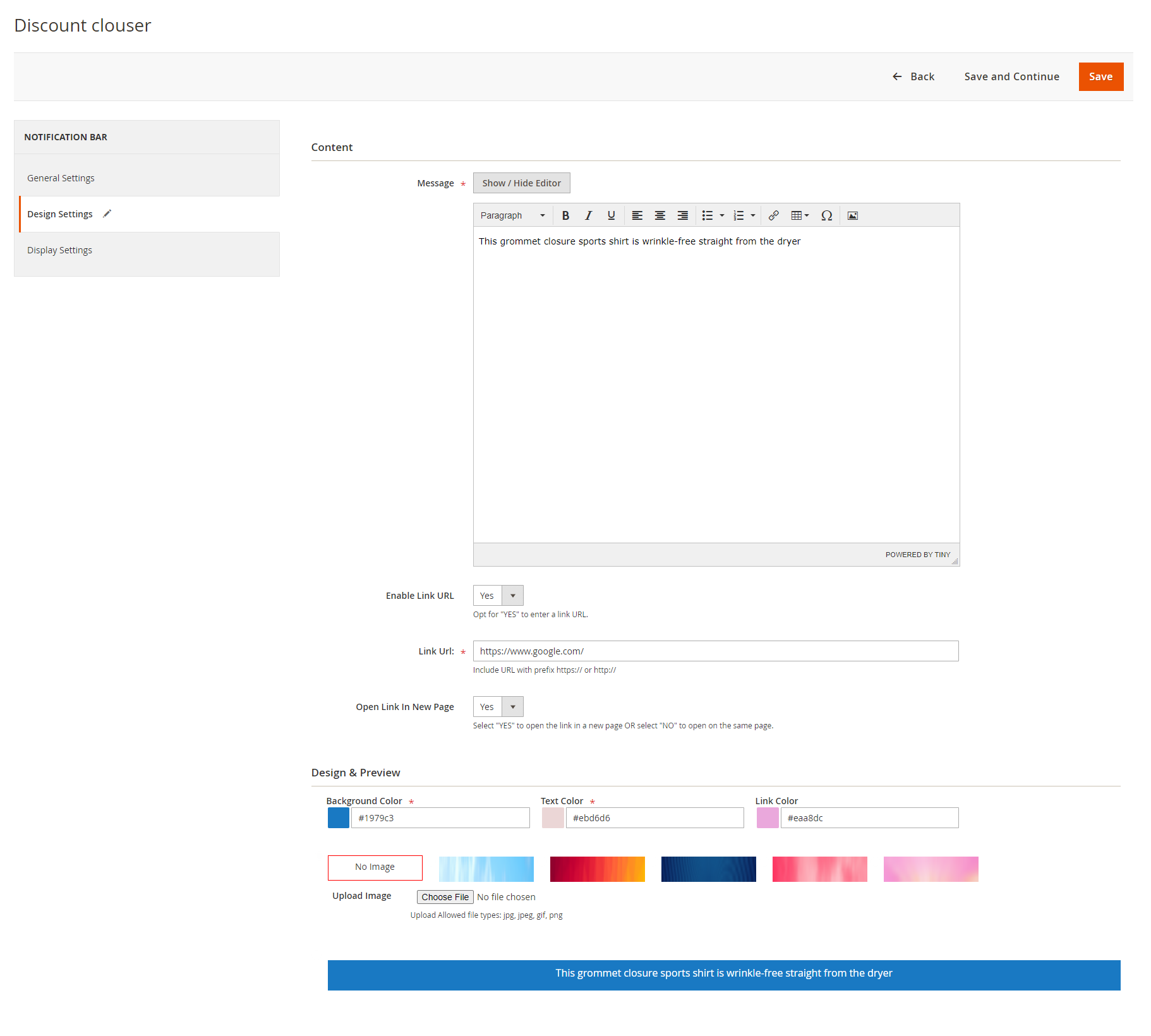Toggle bold formatting in the editor
This screenshot has height=1036, width=1151.
click(565, 215)
